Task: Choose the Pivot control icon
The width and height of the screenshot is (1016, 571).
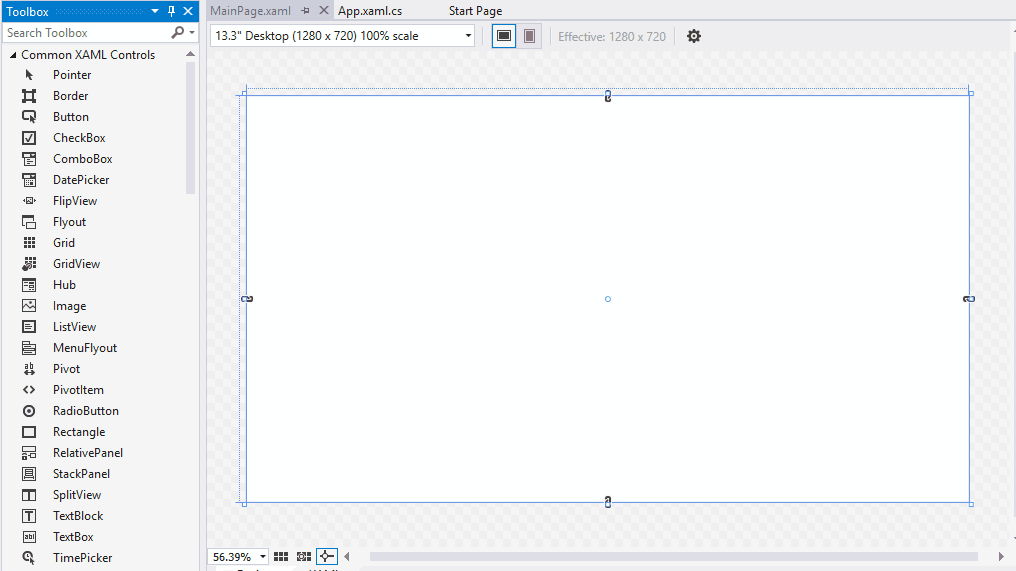Action: point(29,369)
